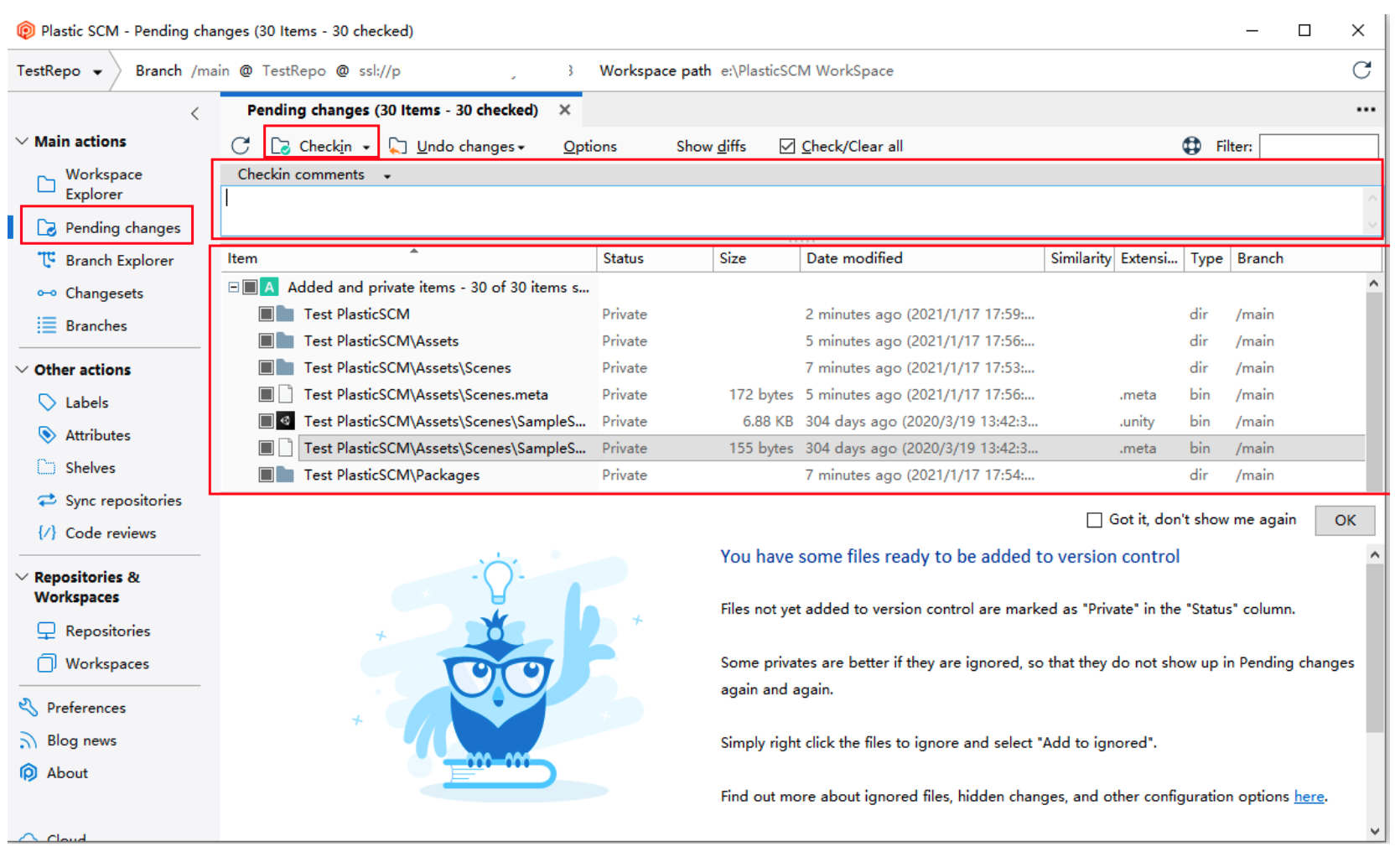The width and height of the screenshot is (1400, 852).
Task: Select the highlighted SampleScene .meta row
Action: click(794, 448)
